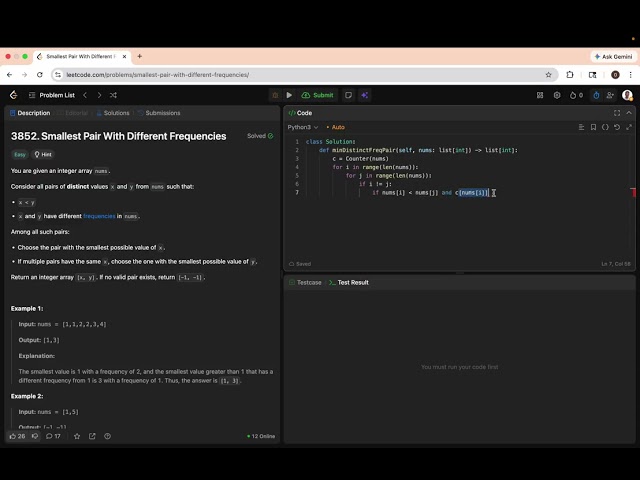Show the Hint
The height and width of the screenshot is (480, 640).
[43, 154]
